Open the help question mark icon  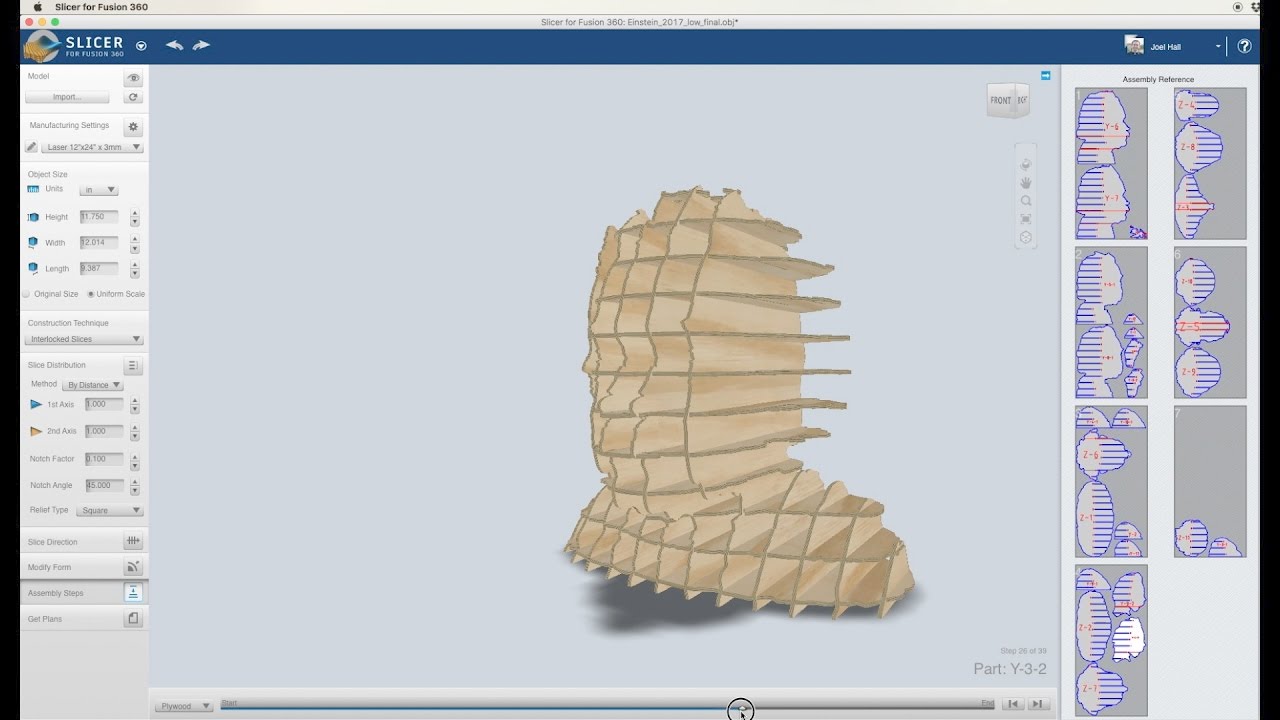1244,46
